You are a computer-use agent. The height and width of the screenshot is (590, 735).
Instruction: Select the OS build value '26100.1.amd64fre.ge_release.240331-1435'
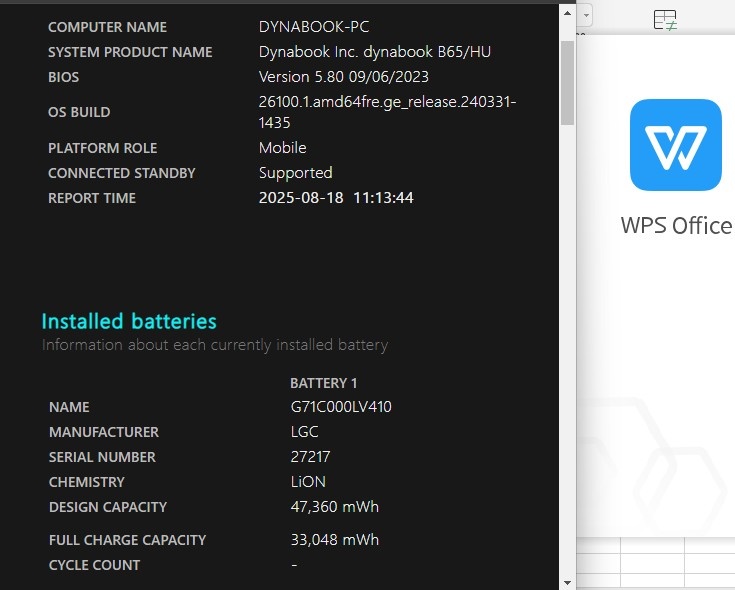(x=387, y=112)
